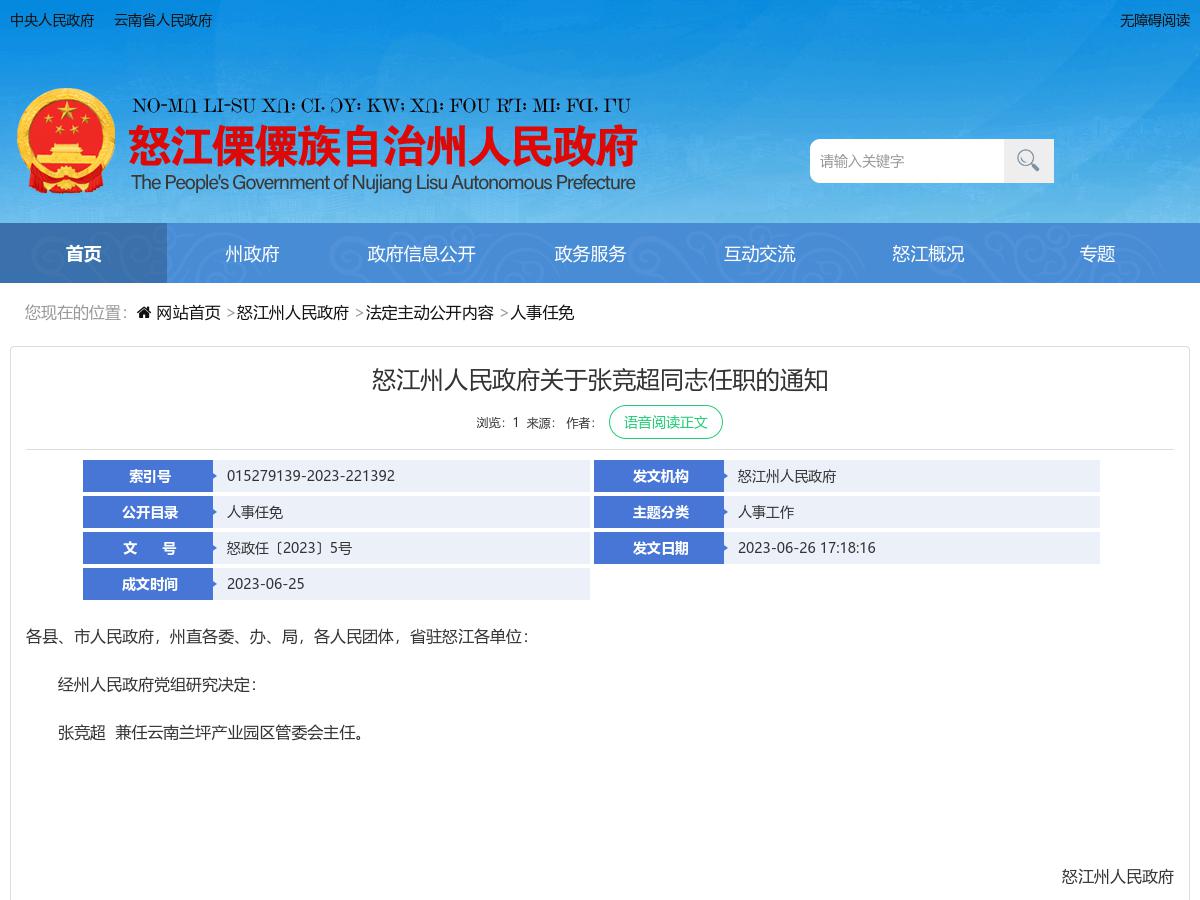Click the 成文时间 label cell
The height and width of the screenshot is (900, 1200).
coord(147,583)
